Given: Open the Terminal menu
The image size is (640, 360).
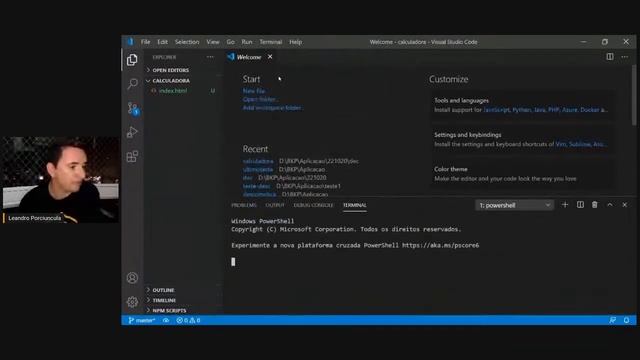Looking at the screenshot, I should point(271,42).
